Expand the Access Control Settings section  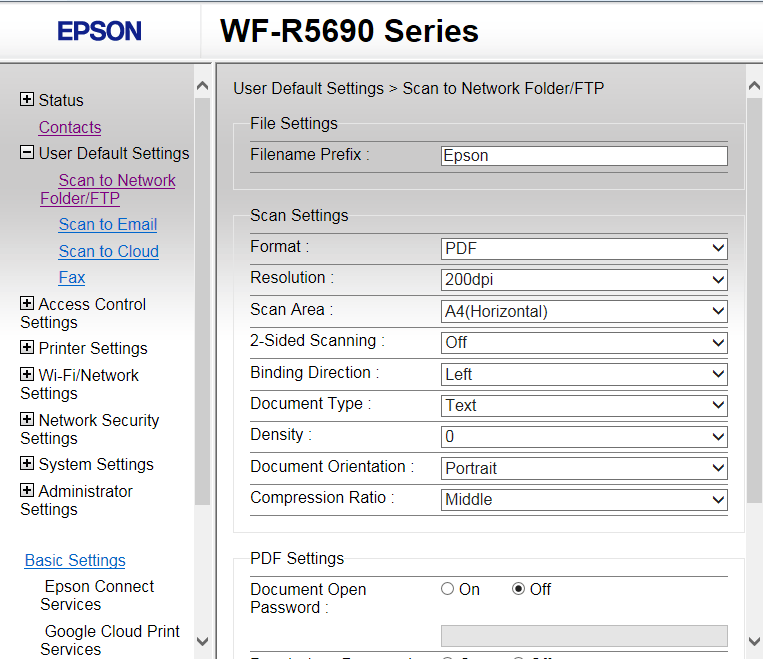(27, 304)
